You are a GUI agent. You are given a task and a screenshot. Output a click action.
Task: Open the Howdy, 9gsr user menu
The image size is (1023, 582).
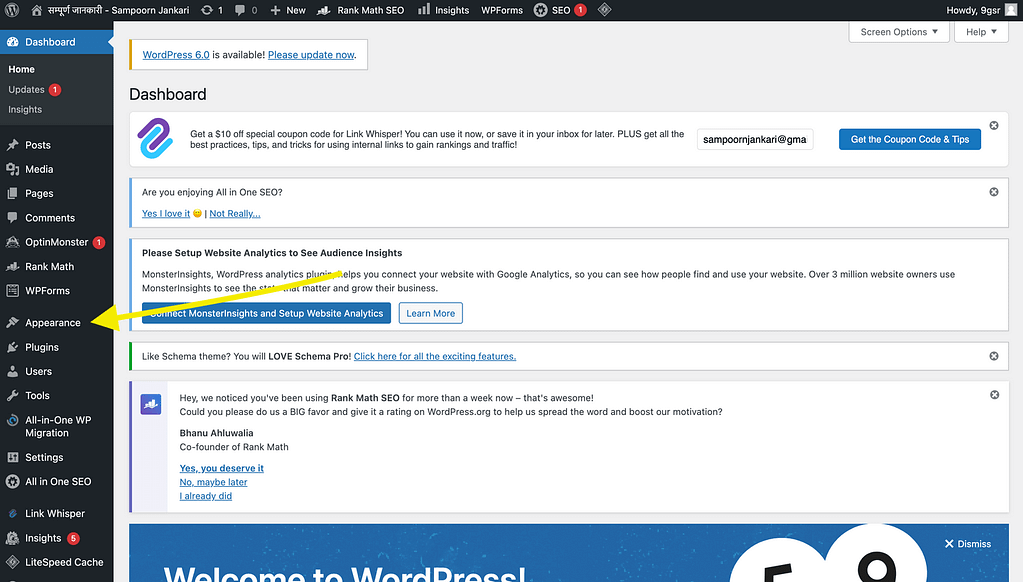(x=981, y=10)
